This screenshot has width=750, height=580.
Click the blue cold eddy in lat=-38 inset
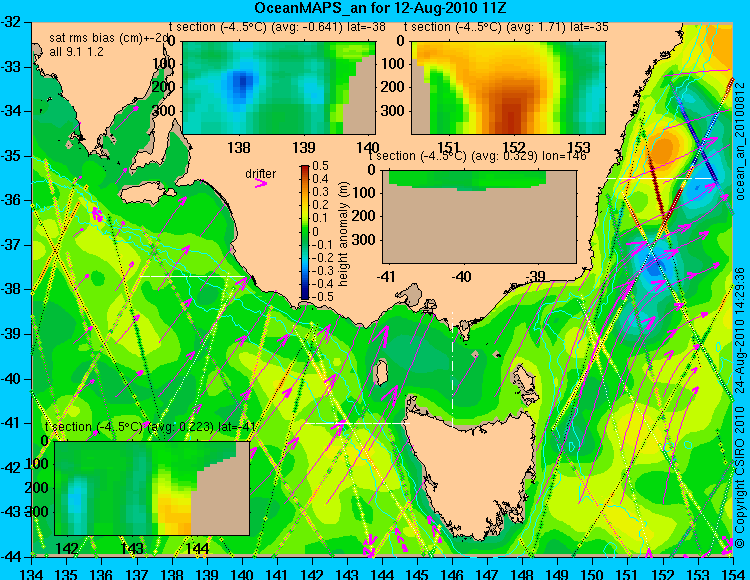pyautogui.click(x=242, y=84)
